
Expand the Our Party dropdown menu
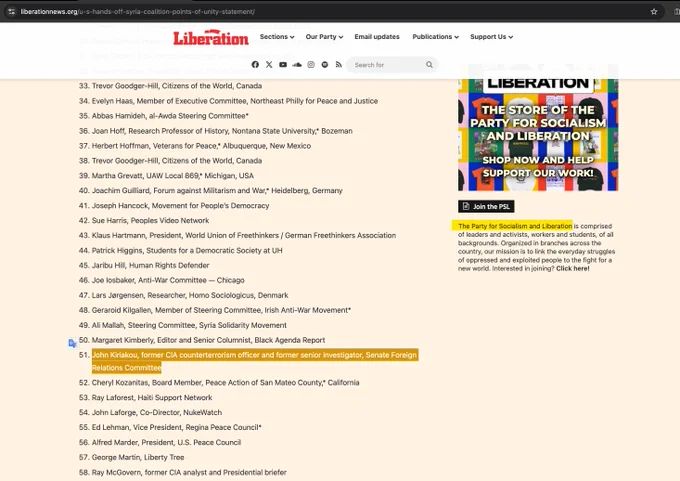[x=324, y=37]
